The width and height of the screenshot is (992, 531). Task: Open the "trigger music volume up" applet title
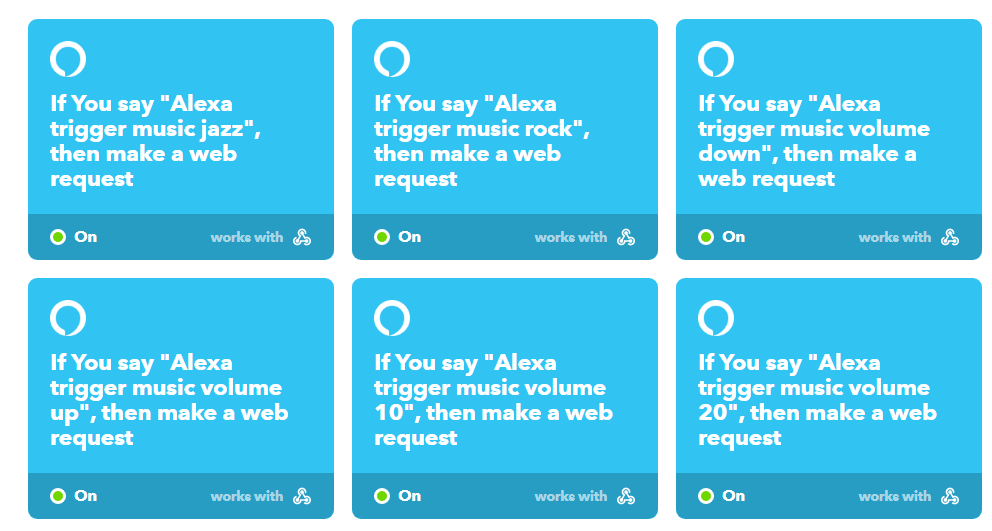pos(170,400)
